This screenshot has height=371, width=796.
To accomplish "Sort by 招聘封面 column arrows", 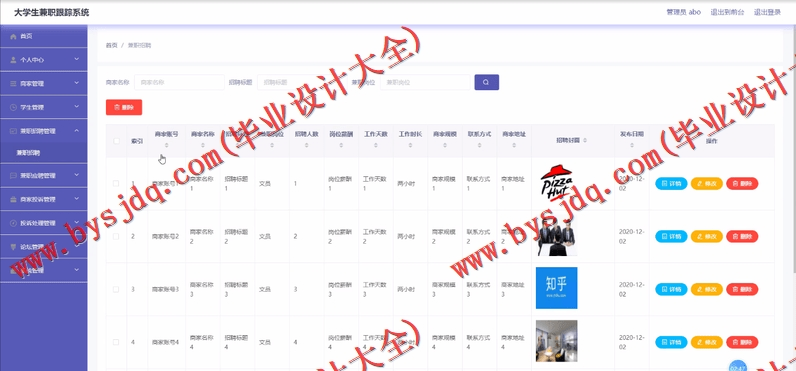I will (585, 140).
